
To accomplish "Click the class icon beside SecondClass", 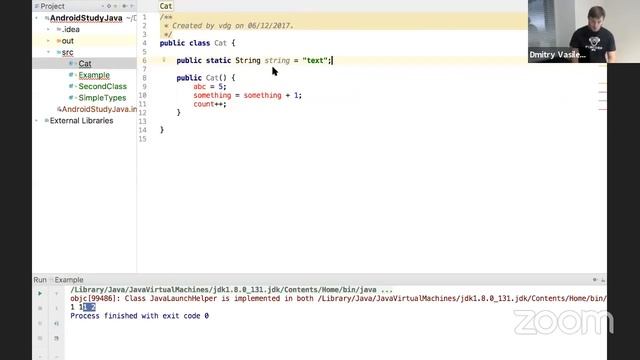I will (71, 86).
